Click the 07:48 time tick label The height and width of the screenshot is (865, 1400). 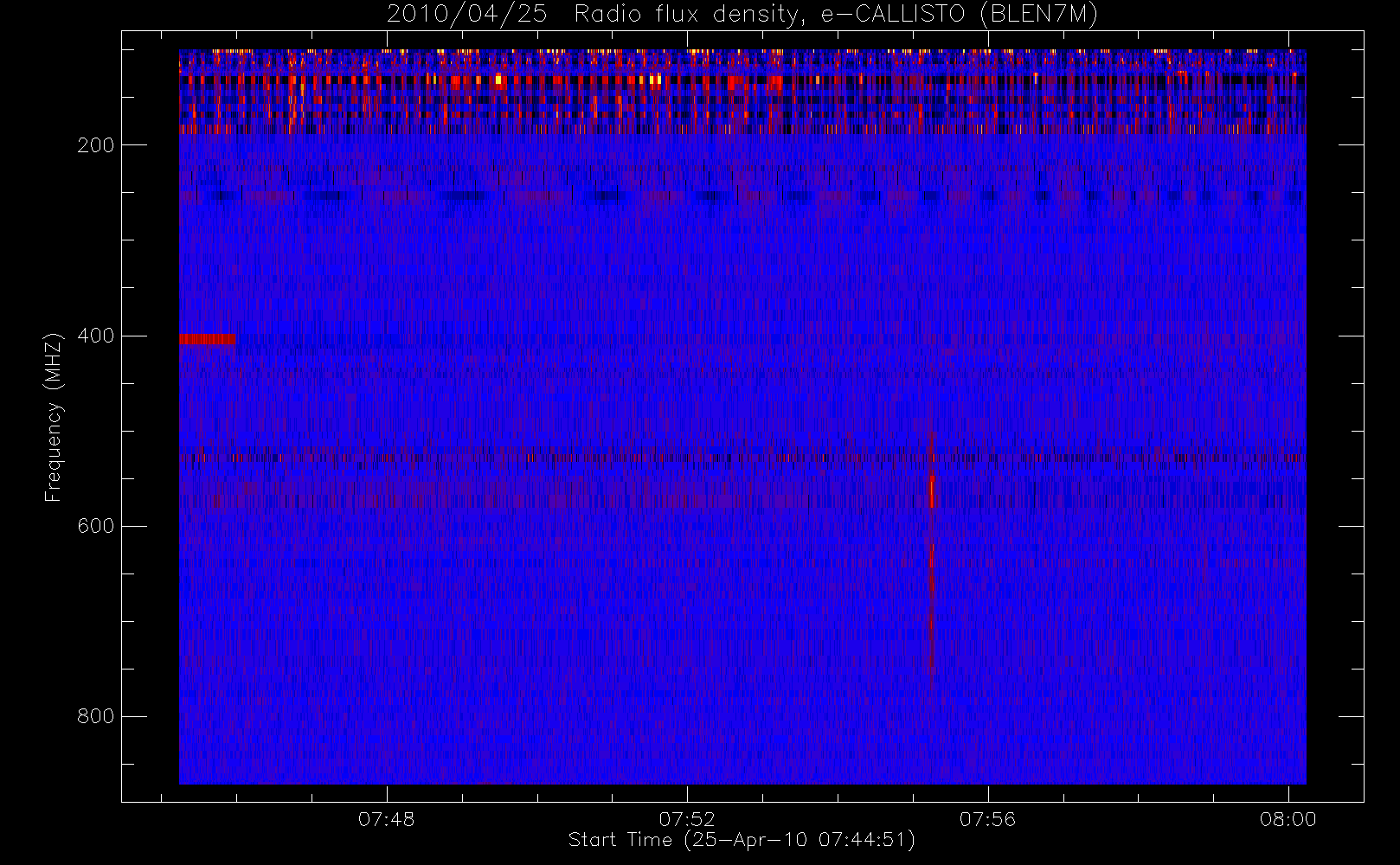(x=387, y=819)
